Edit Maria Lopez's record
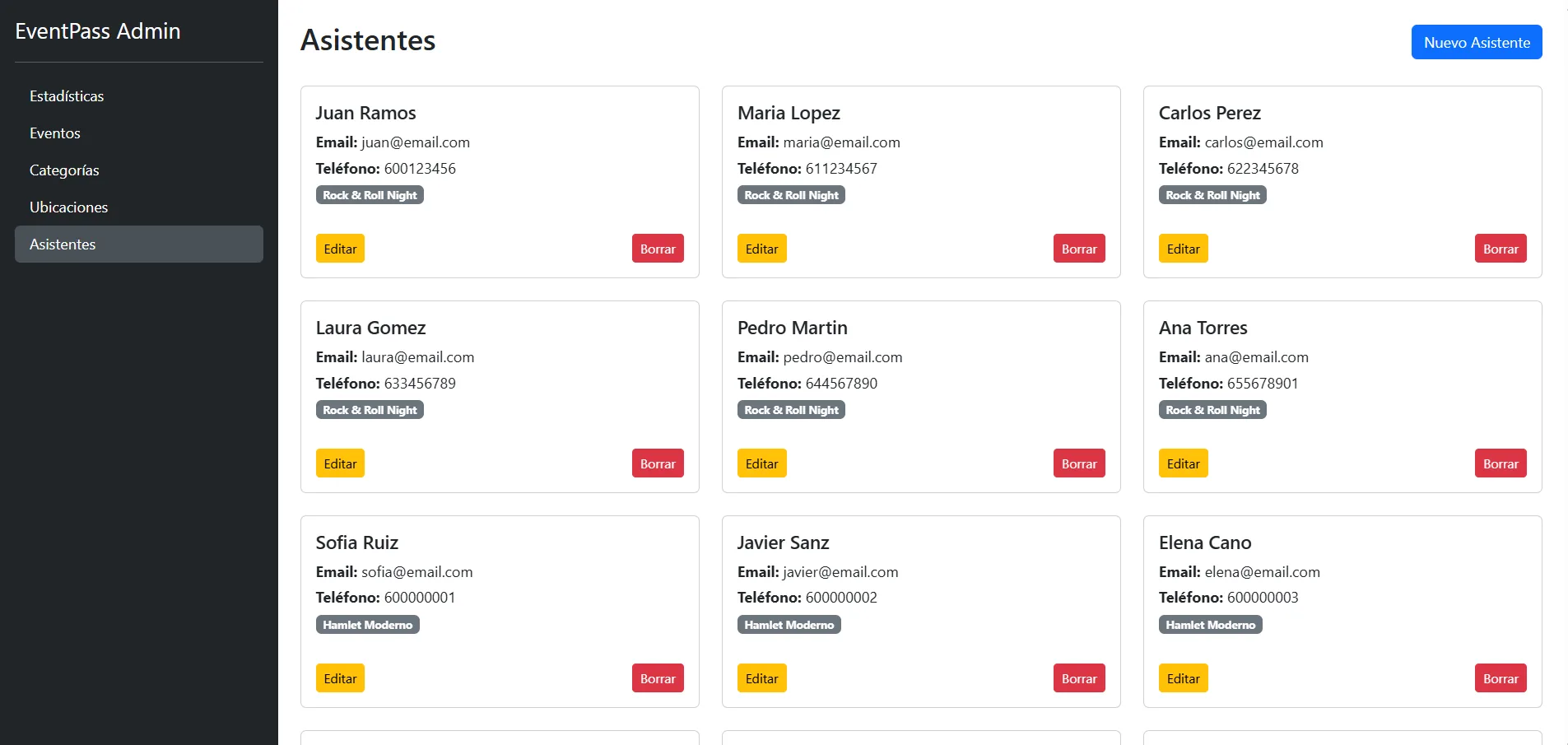Image resolution: width=1568 pixels, height=745 pixels. [761, 249]
